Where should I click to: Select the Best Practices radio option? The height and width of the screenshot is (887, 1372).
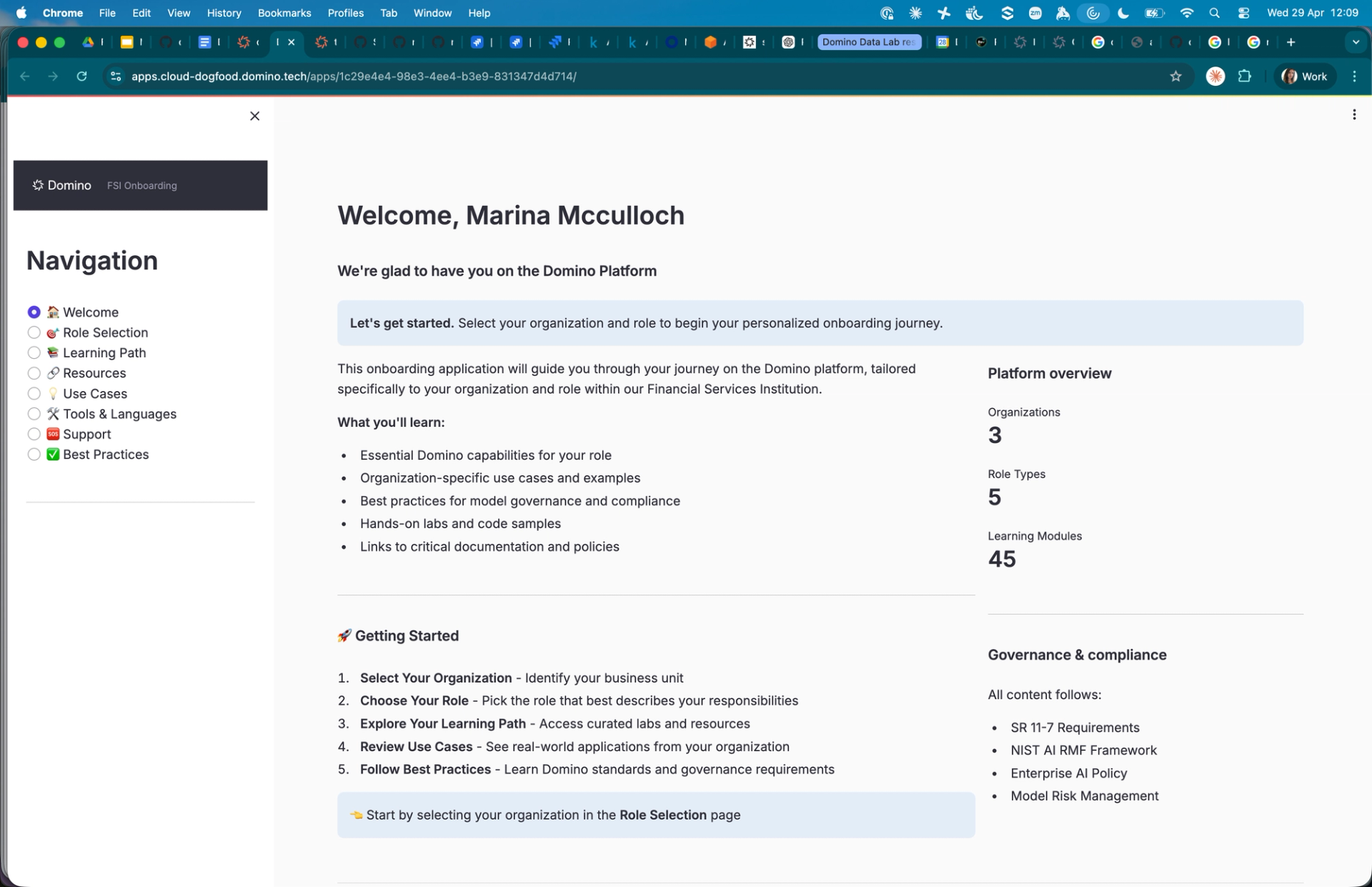tap(34, 455)
